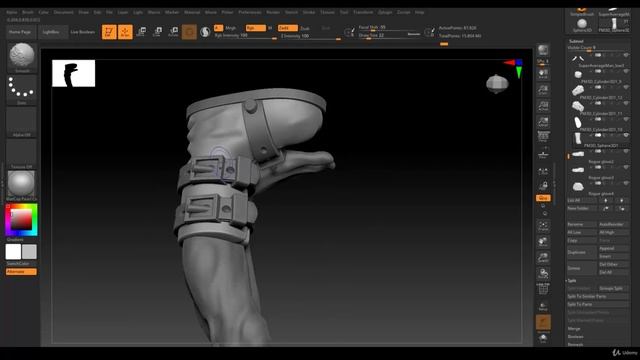Toggle the PolyF line fill icon

click(543, 289)
